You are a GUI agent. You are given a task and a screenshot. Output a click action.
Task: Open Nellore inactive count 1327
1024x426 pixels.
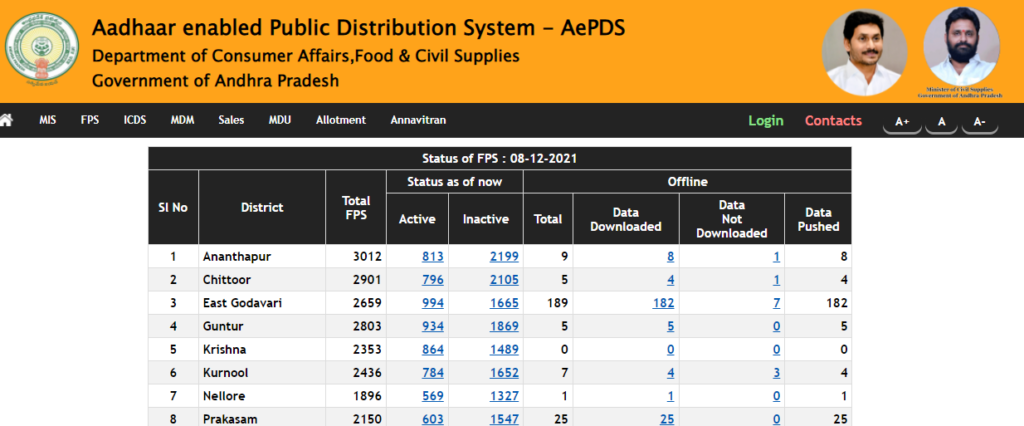point(504,396)
